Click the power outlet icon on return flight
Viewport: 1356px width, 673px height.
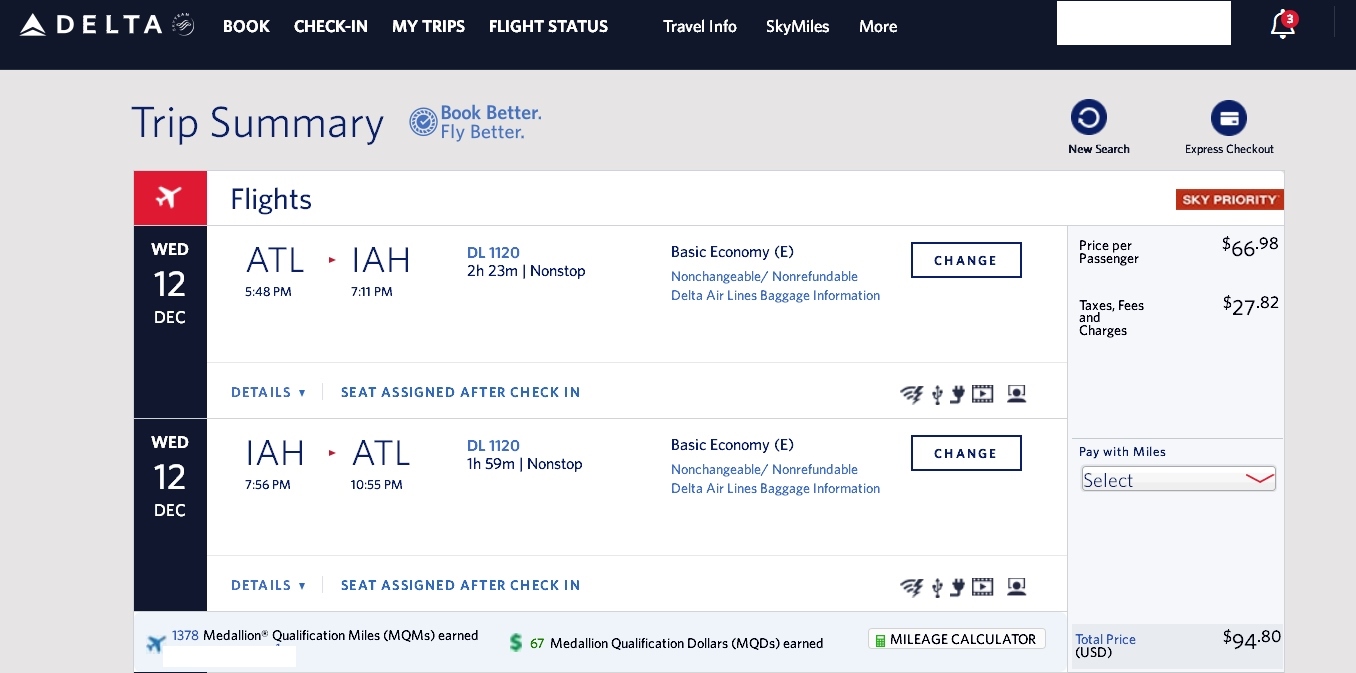957,588
